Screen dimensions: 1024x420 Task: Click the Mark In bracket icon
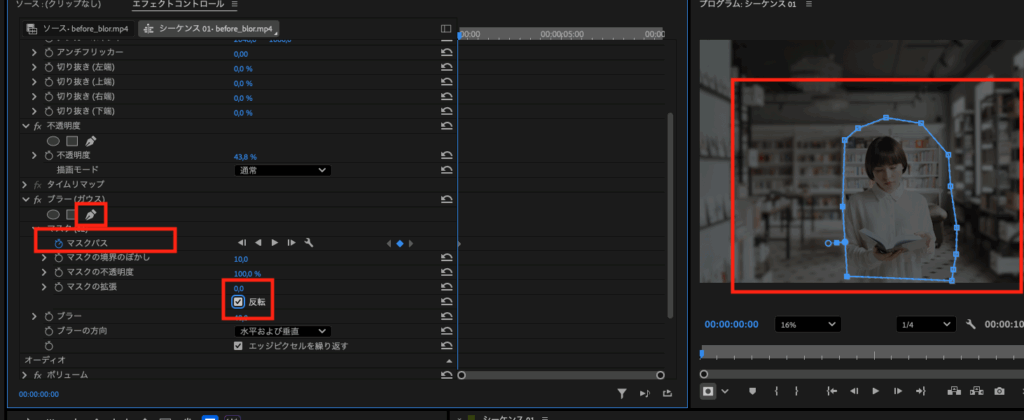point(774,391)
